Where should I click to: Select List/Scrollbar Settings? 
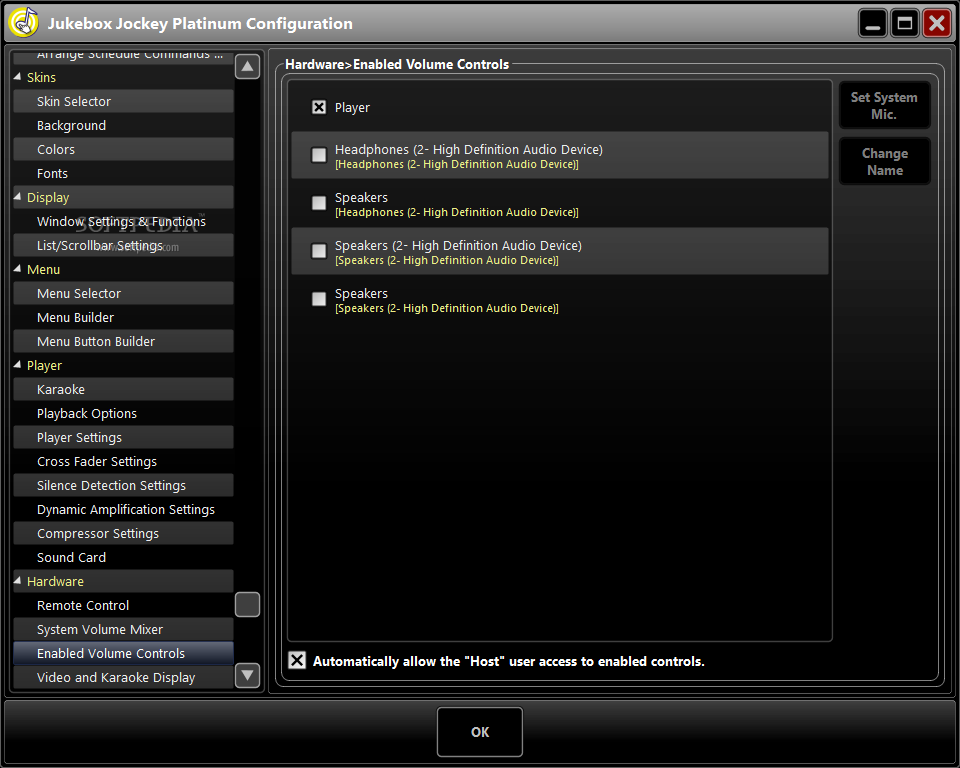tap(123, 245)
